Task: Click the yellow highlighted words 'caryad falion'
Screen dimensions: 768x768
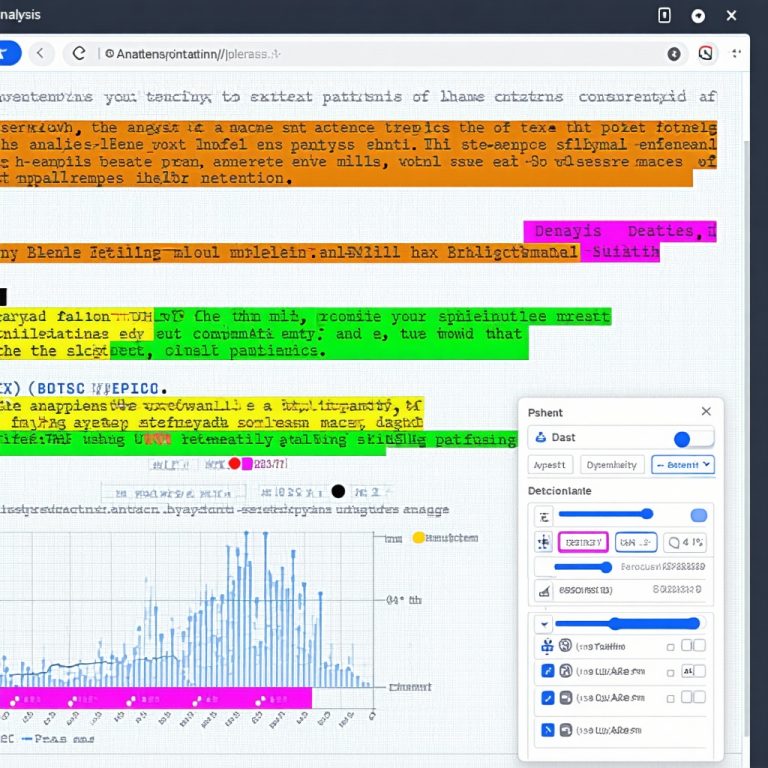Action: coord(55,316)
